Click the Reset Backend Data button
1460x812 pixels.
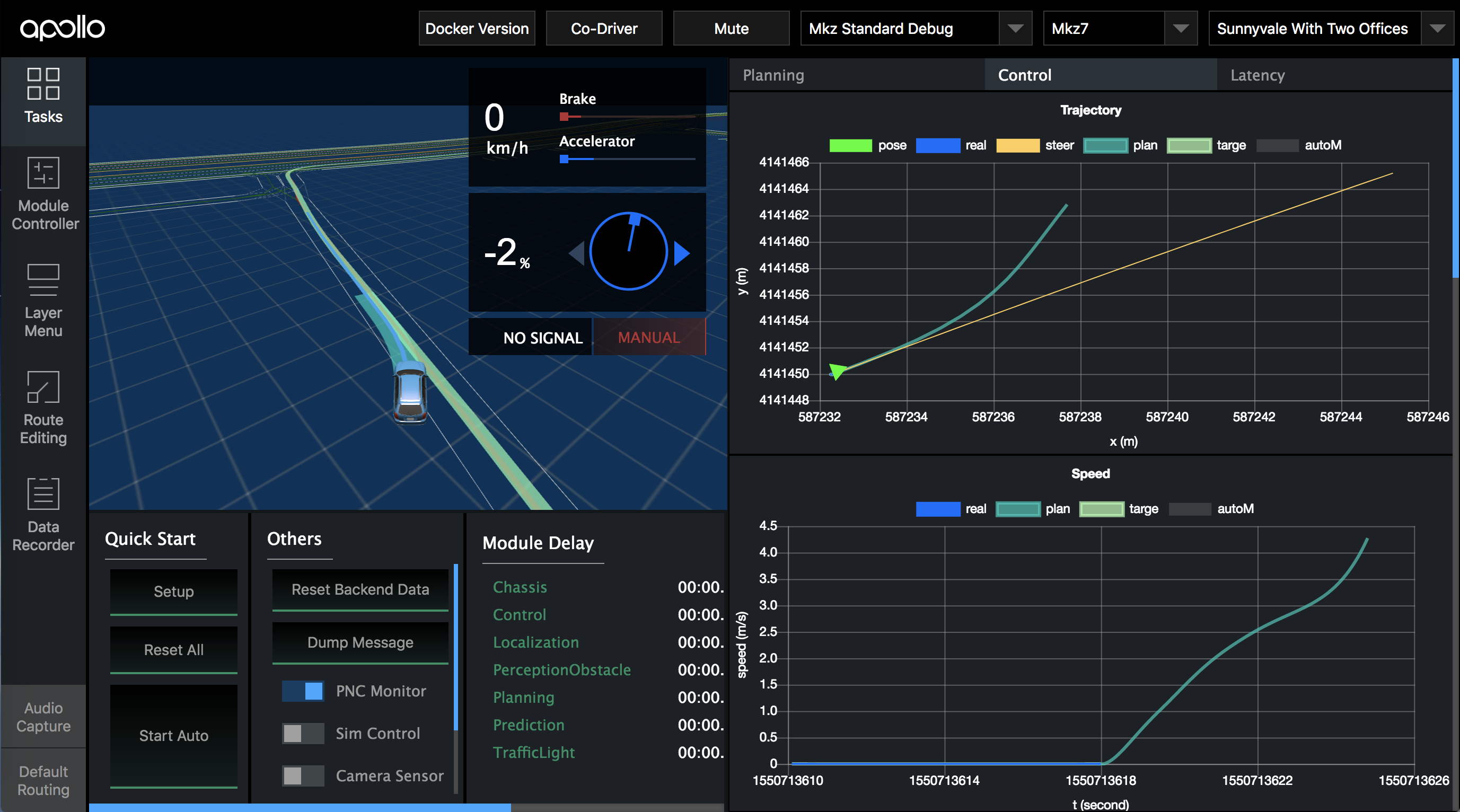(360, 589)
